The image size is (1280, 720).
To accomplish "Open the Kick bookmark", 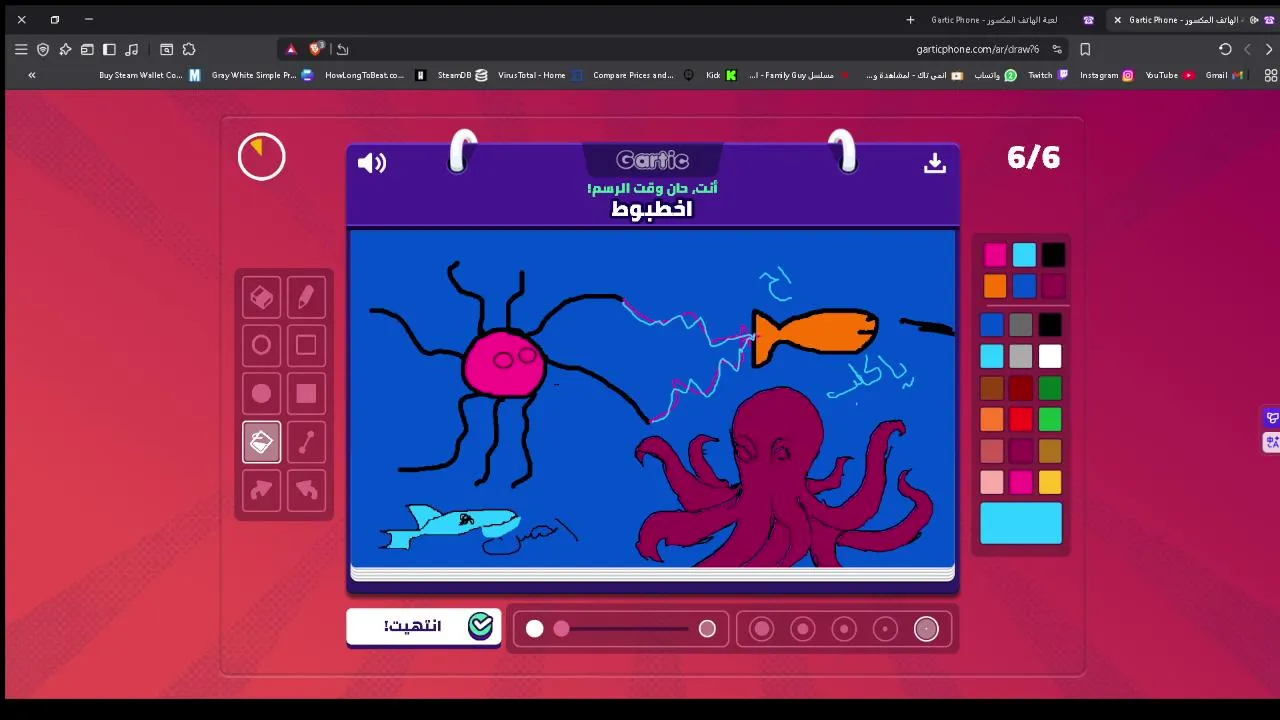I will [x=720, y=75].
